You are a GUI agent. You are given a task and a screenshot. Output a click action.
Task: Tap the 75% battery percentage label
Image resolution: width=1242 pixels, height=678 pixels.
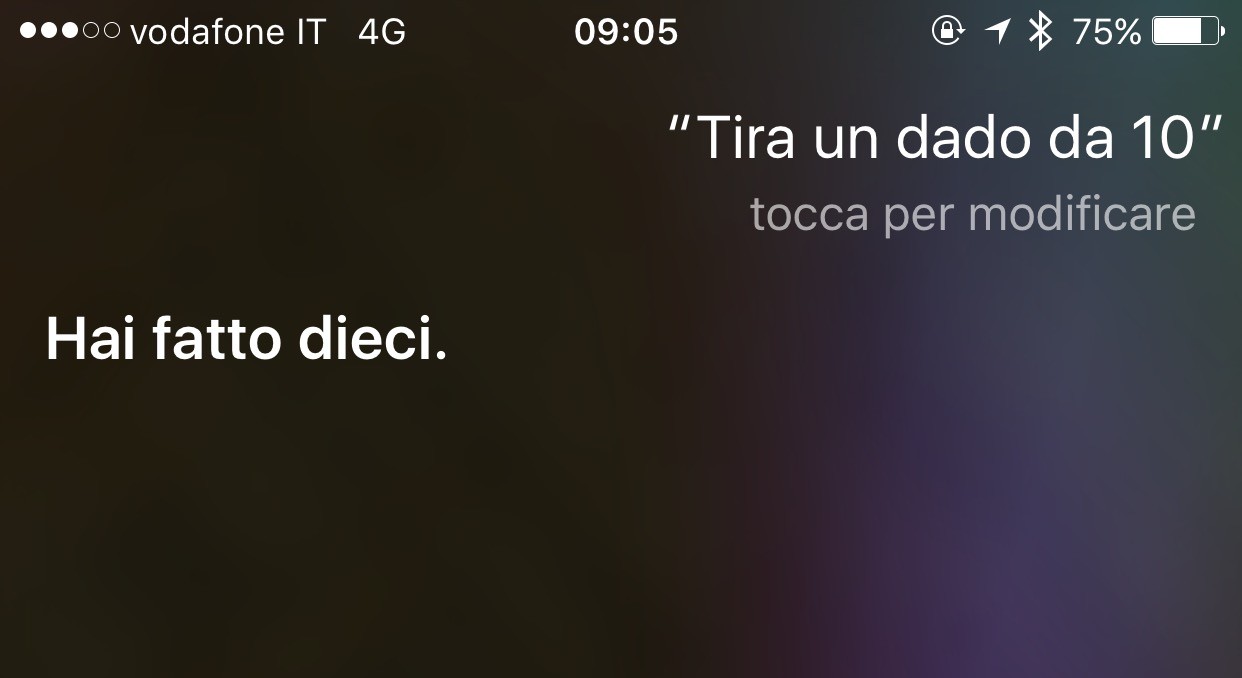tap(1107, 33)
